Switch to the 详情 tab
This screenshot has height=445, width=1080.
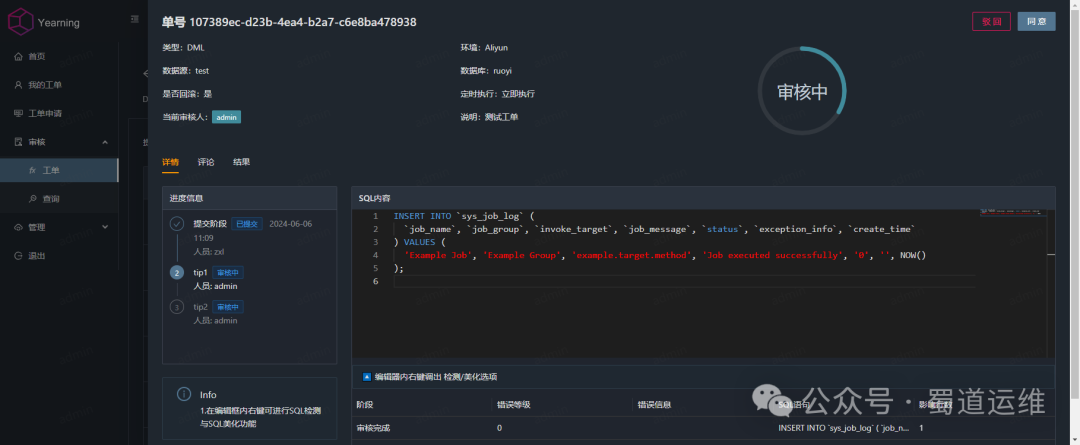point(170,163)
